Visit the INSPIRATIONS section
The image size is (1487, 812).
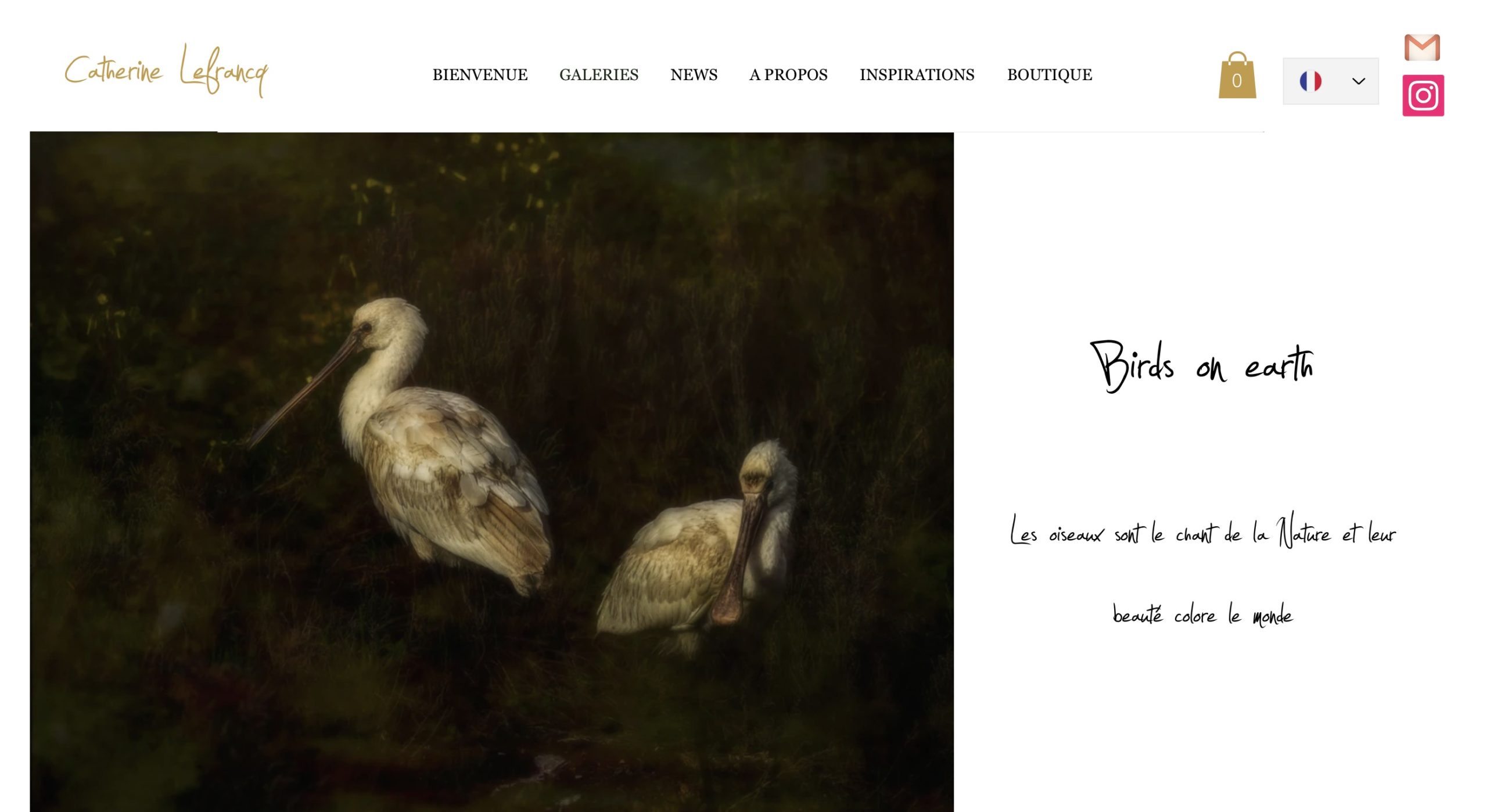coord(917,75)
